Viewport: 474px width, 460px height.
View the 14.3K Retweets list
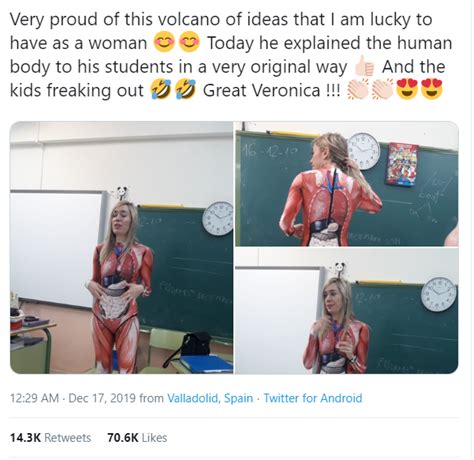click(50, 437)
